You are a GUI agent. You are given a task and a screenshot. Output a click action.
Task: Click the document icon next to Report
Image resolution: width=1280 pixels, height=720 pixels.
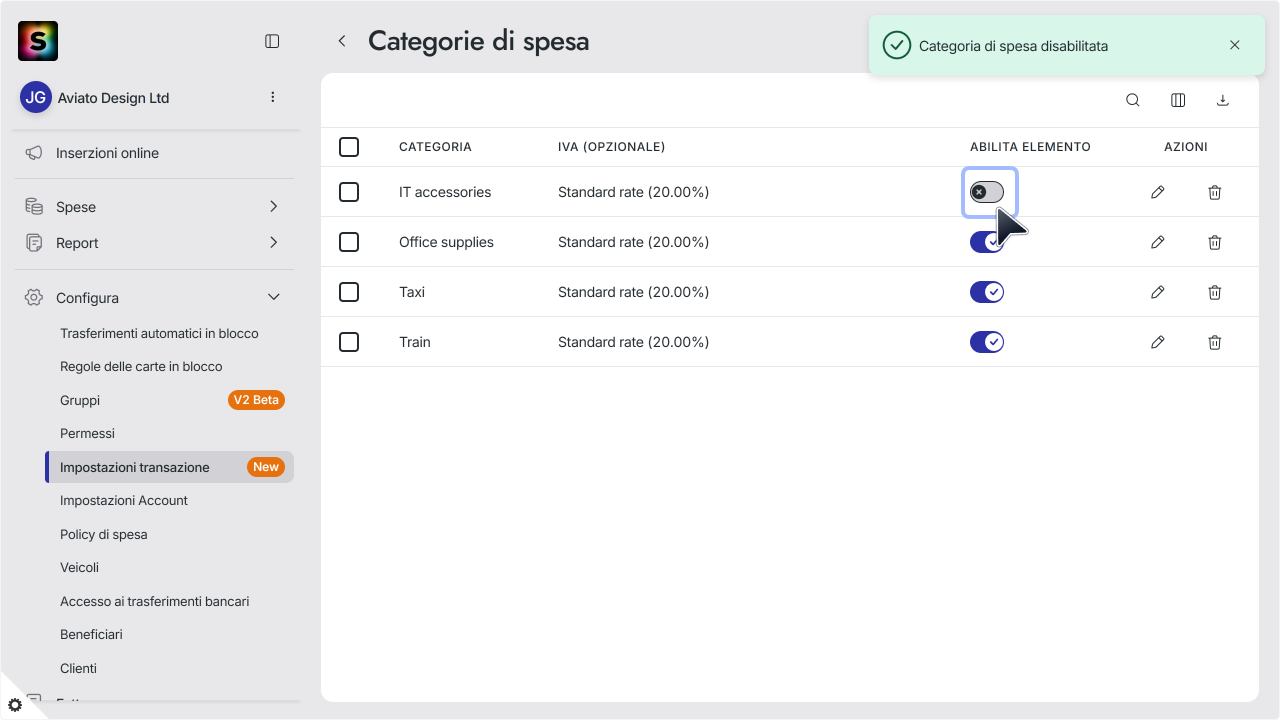tap(34, 243)
